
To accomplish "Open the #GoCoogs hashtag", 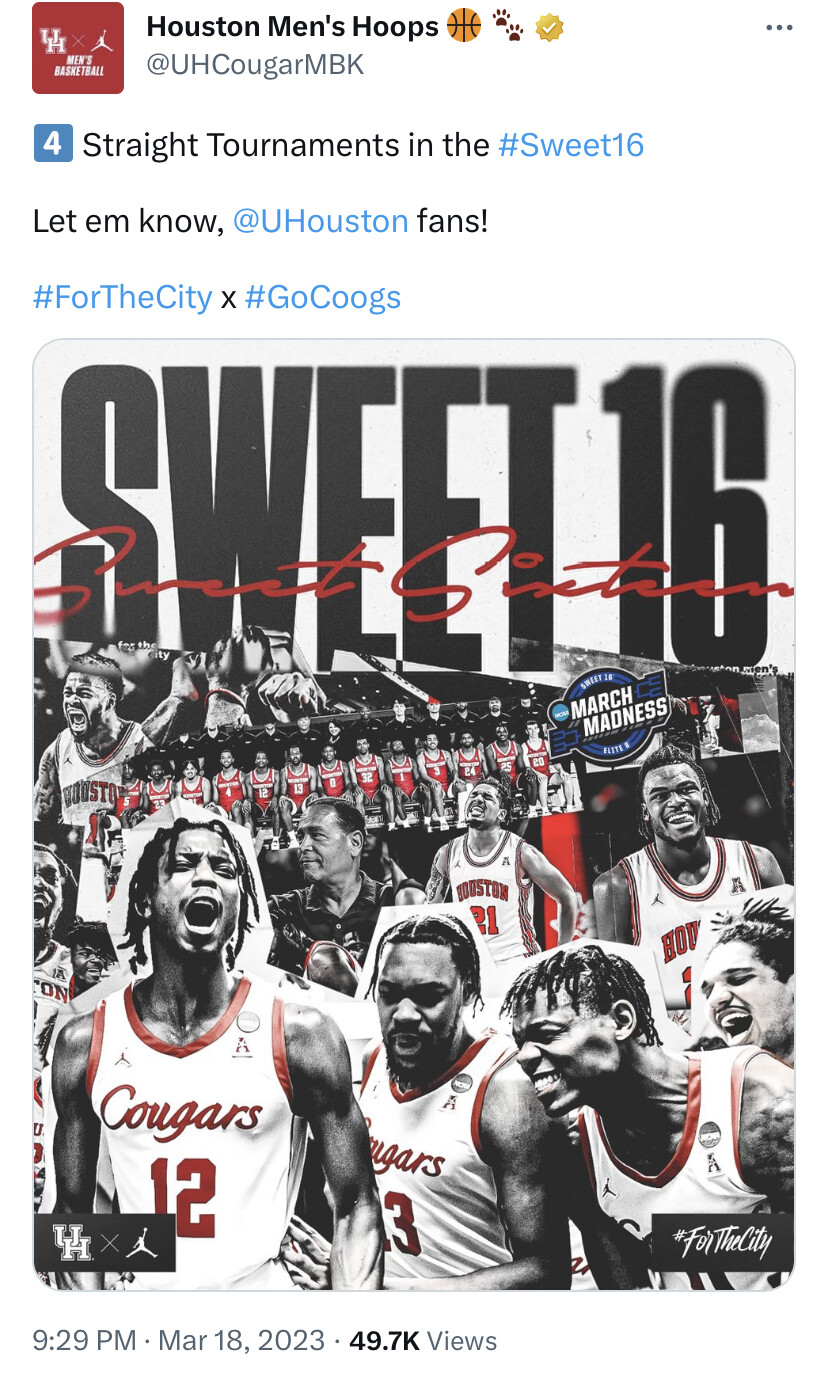I will [322, 297].
